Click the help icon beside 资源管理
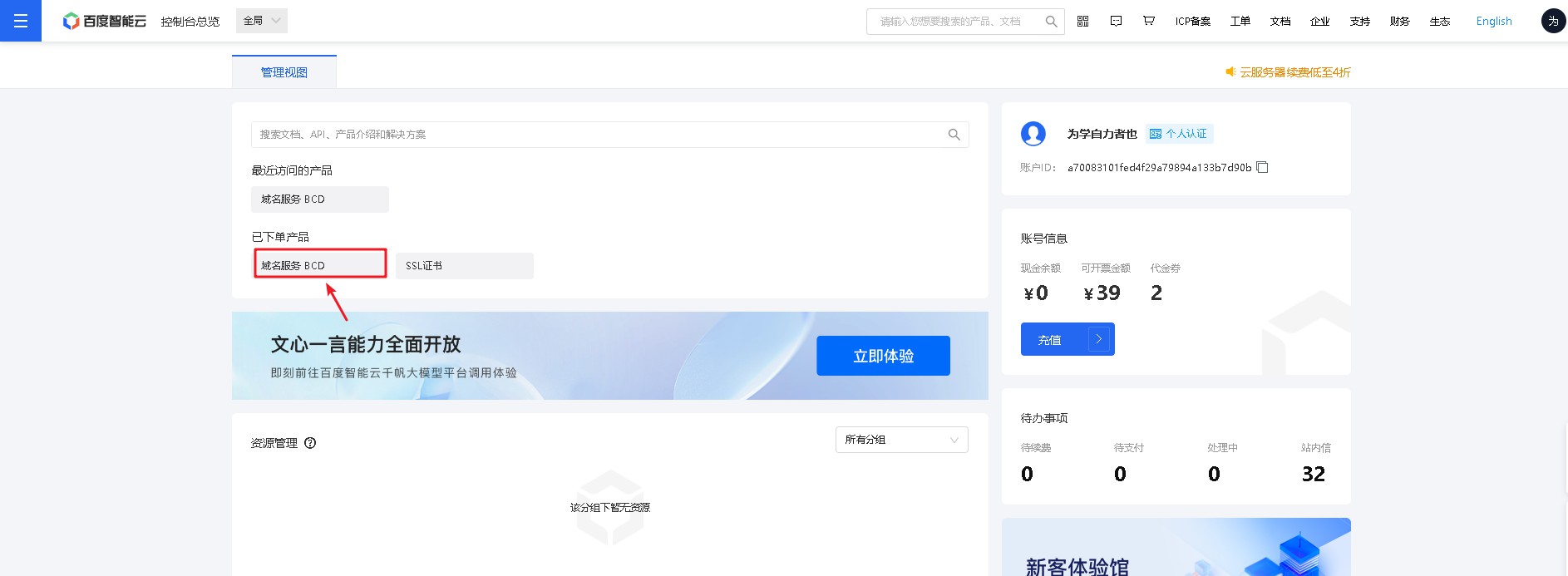This screenshot has height=576, width=1568. coord(310,443)
